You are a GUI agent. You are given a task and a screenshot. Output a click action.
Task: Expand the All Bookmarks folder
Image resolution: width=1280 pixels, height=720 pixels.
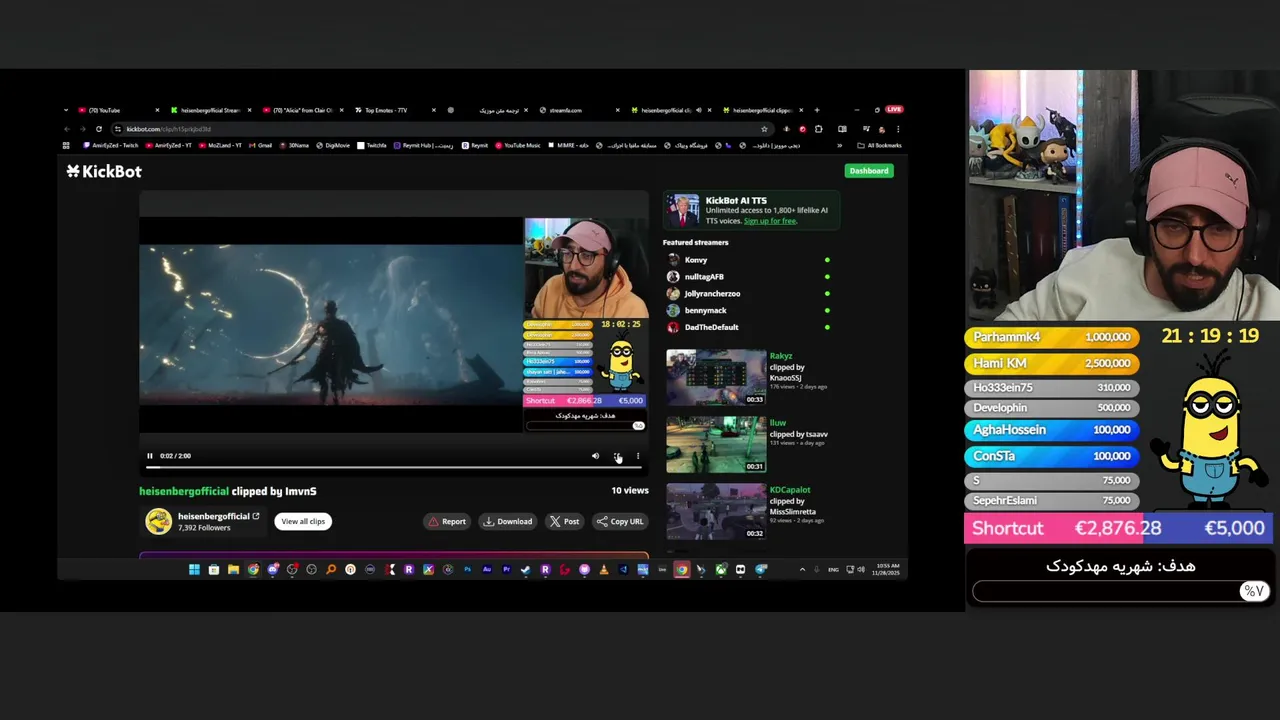[x=880, y=146]
